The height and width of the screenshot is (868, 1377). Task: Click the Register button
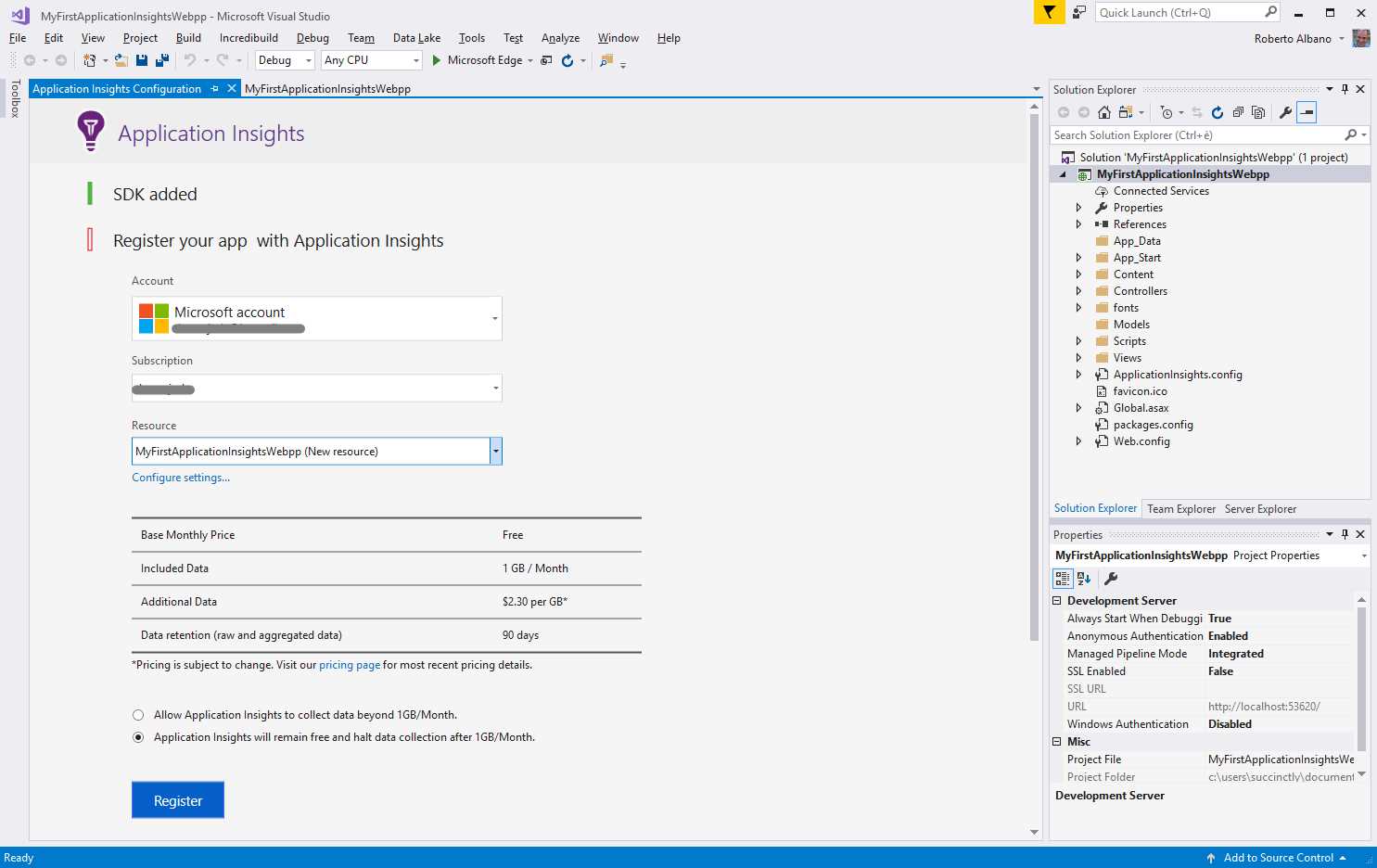coord(177,799)
